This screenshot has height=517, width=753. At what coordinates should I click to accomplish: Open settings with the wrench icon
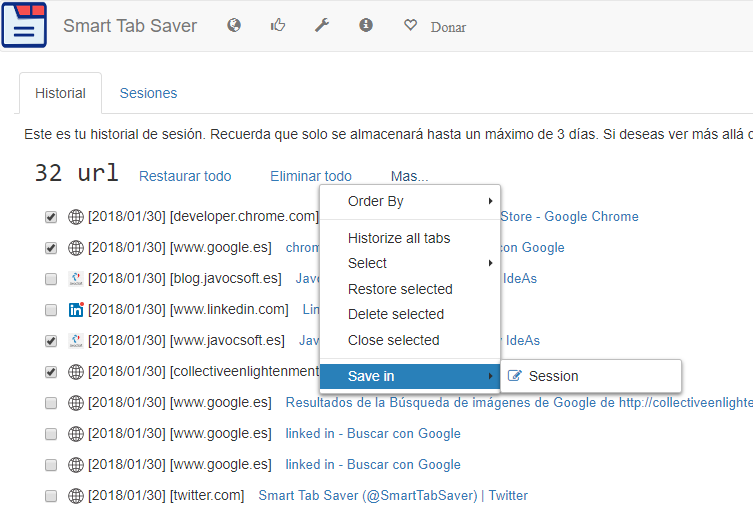322,25
